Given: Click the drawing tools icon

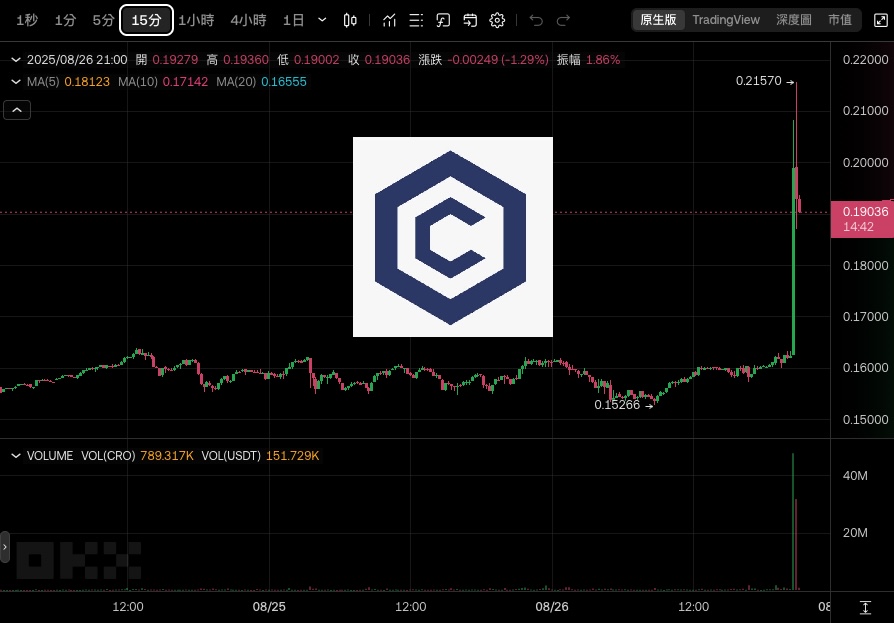Looking at the screenshot, I should [443, 21].
